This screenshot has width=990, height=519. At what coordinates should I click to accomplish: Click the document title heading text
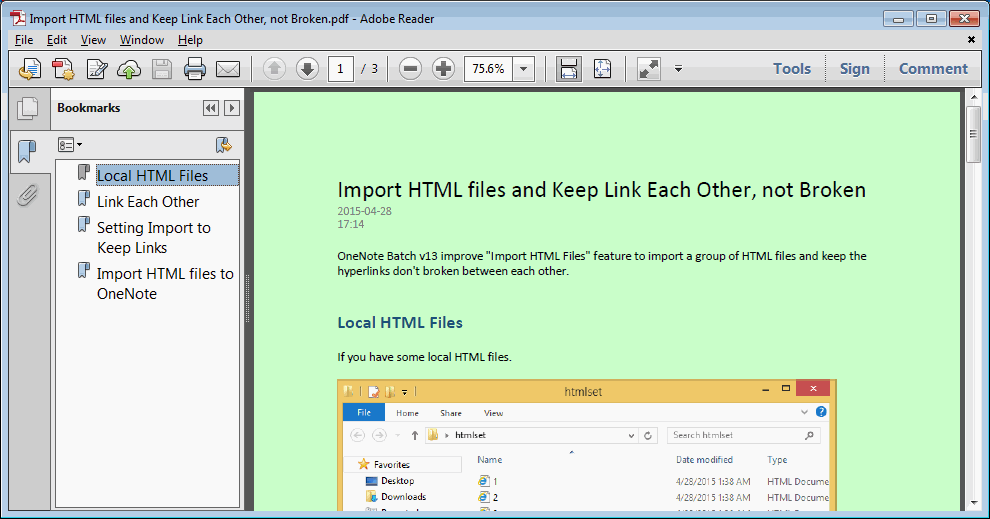602,190
